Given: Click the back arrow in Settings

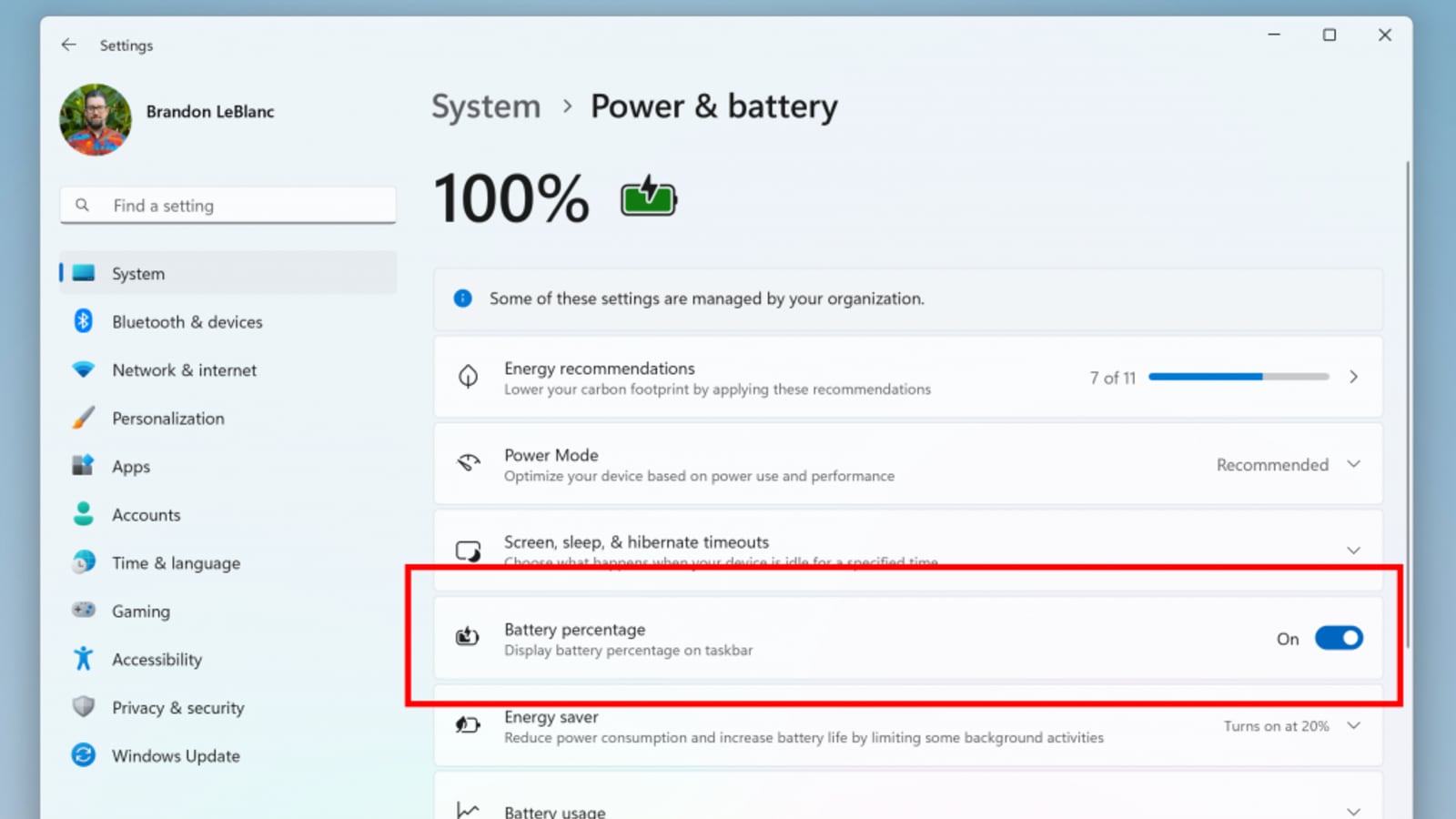Looking at the screenshot, I should 69,45.
